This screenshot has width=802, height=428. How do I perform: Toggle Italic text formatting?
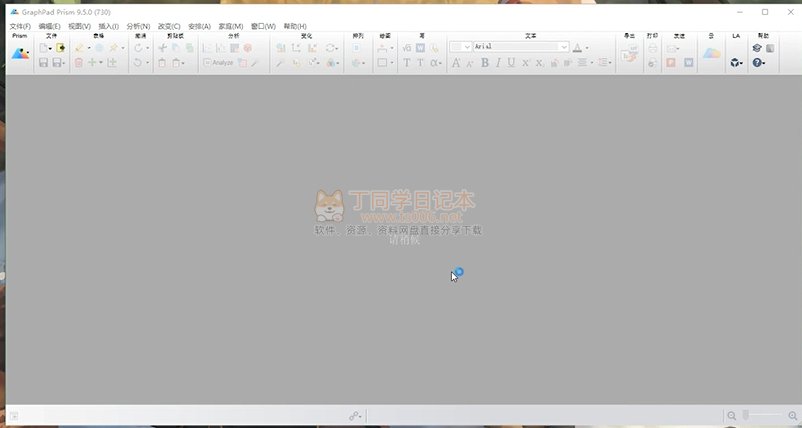click(x=498, y=63)
